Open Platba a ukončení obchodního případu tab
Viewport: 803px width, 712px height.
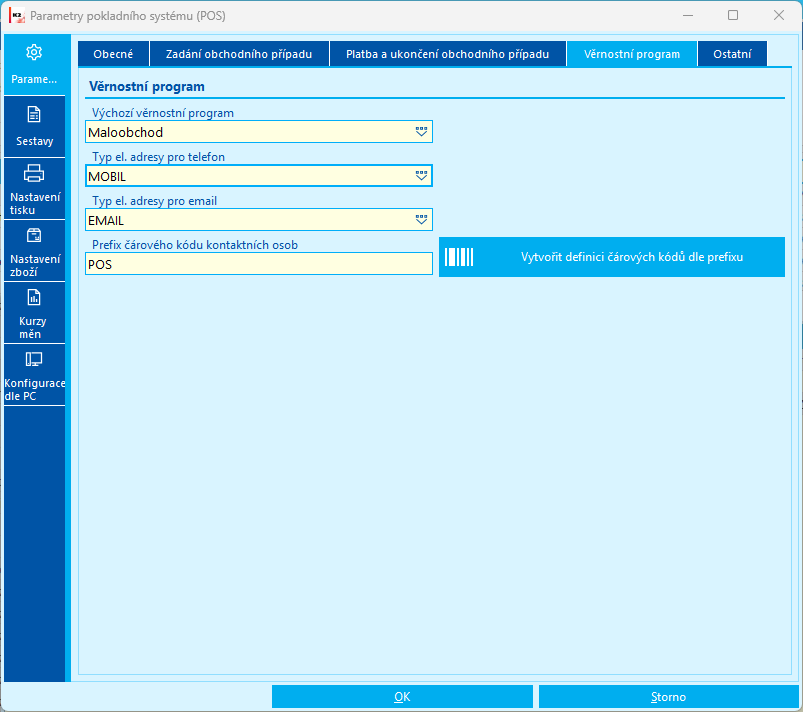click(448, 54)
